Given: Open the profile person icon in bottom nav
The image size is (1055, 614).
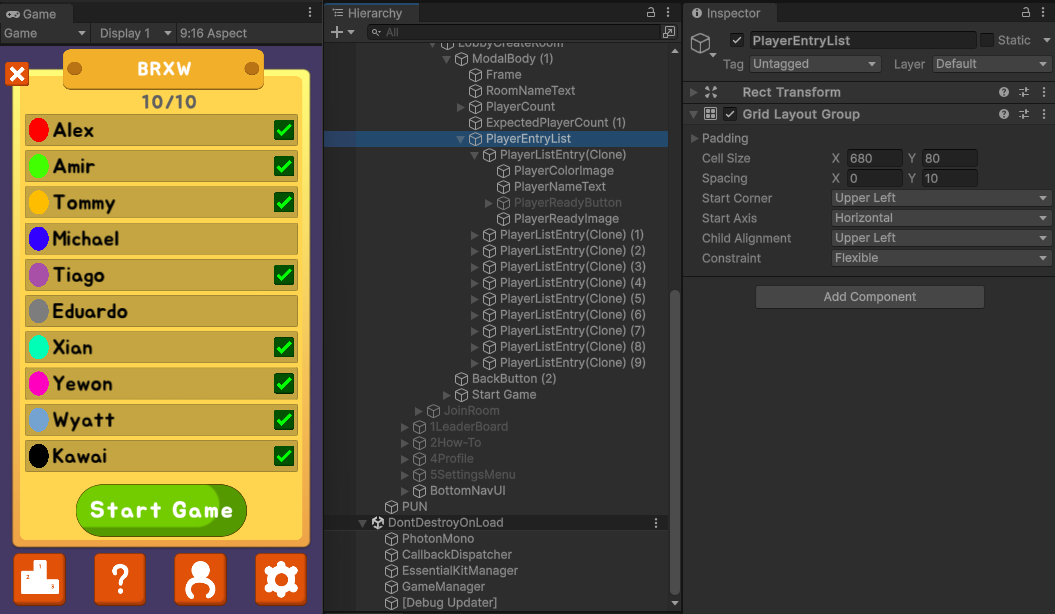Looking at the screenshot, I should click(201, 578).
